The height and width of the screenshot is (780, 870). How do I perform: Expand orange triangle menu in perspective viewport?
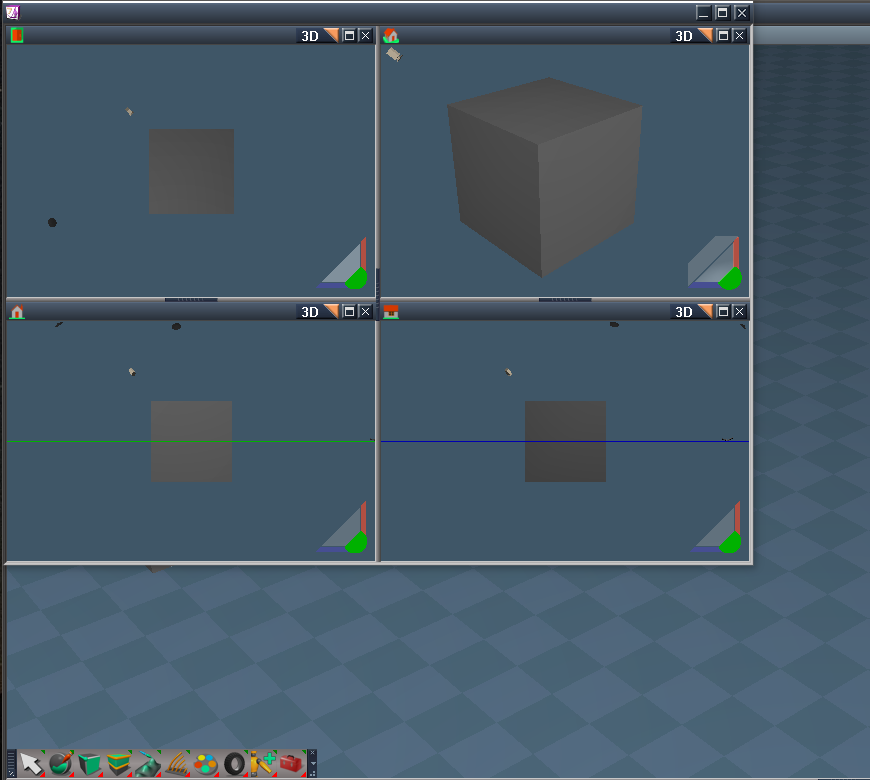(705, 36)
